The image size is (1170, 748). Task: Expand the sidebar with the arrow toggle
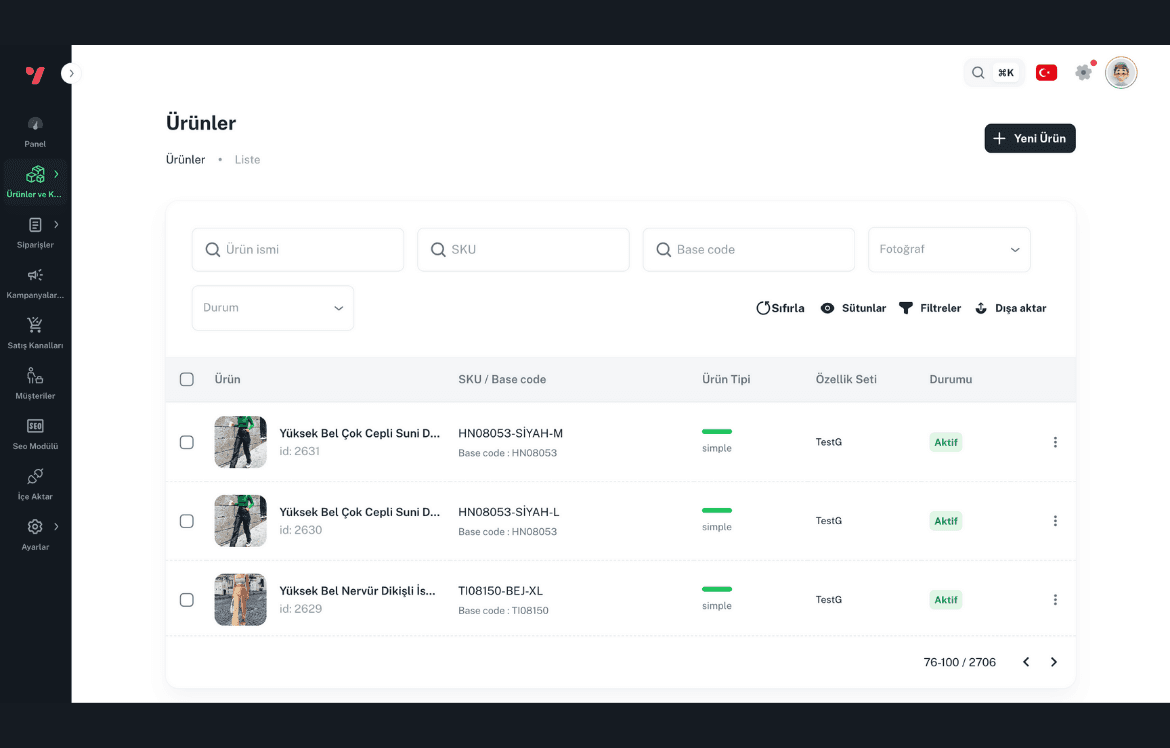coord(70,73)
